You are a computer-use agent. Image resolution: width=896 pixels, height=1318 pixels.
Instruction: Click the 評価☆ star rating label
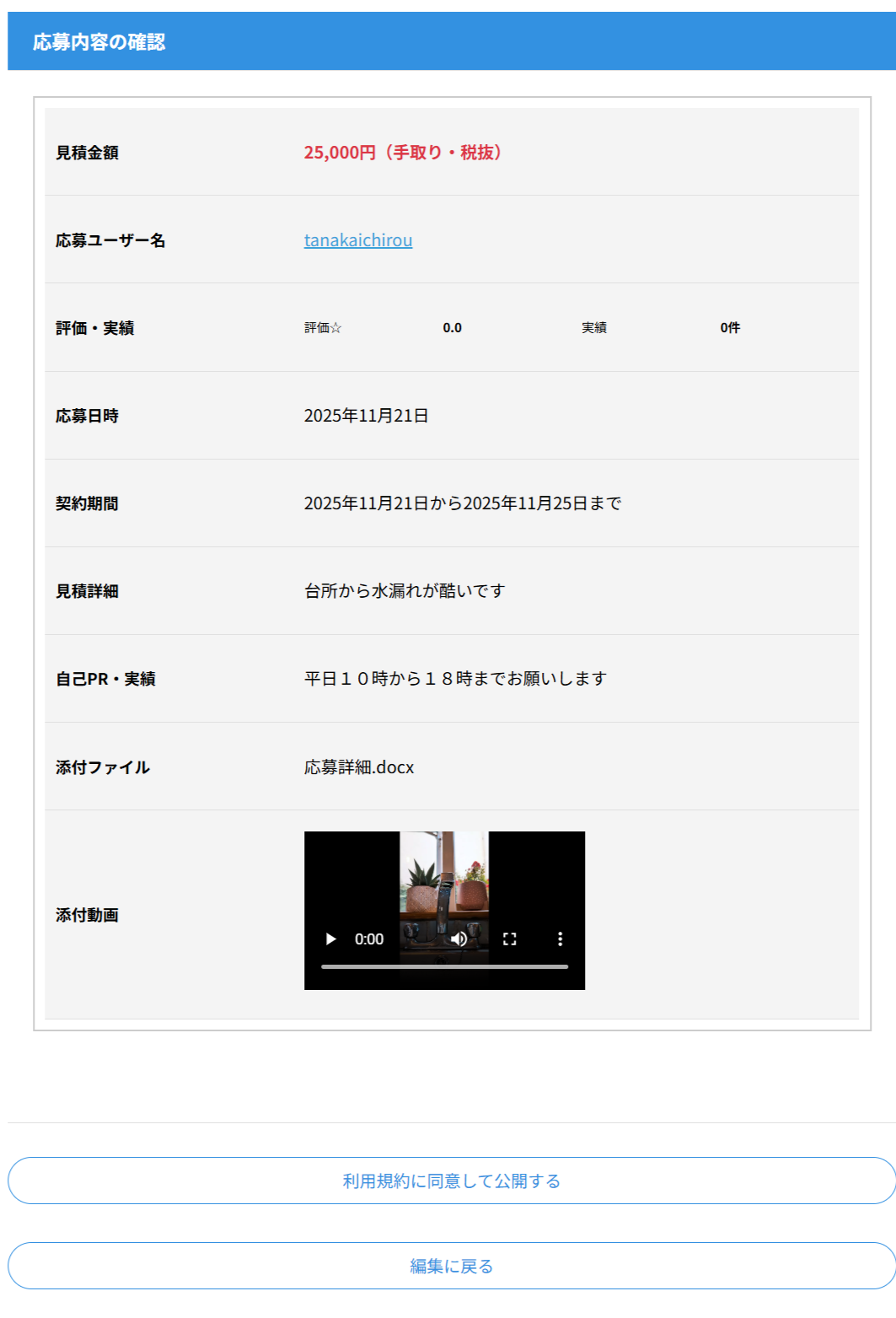(x=323, y=328)
